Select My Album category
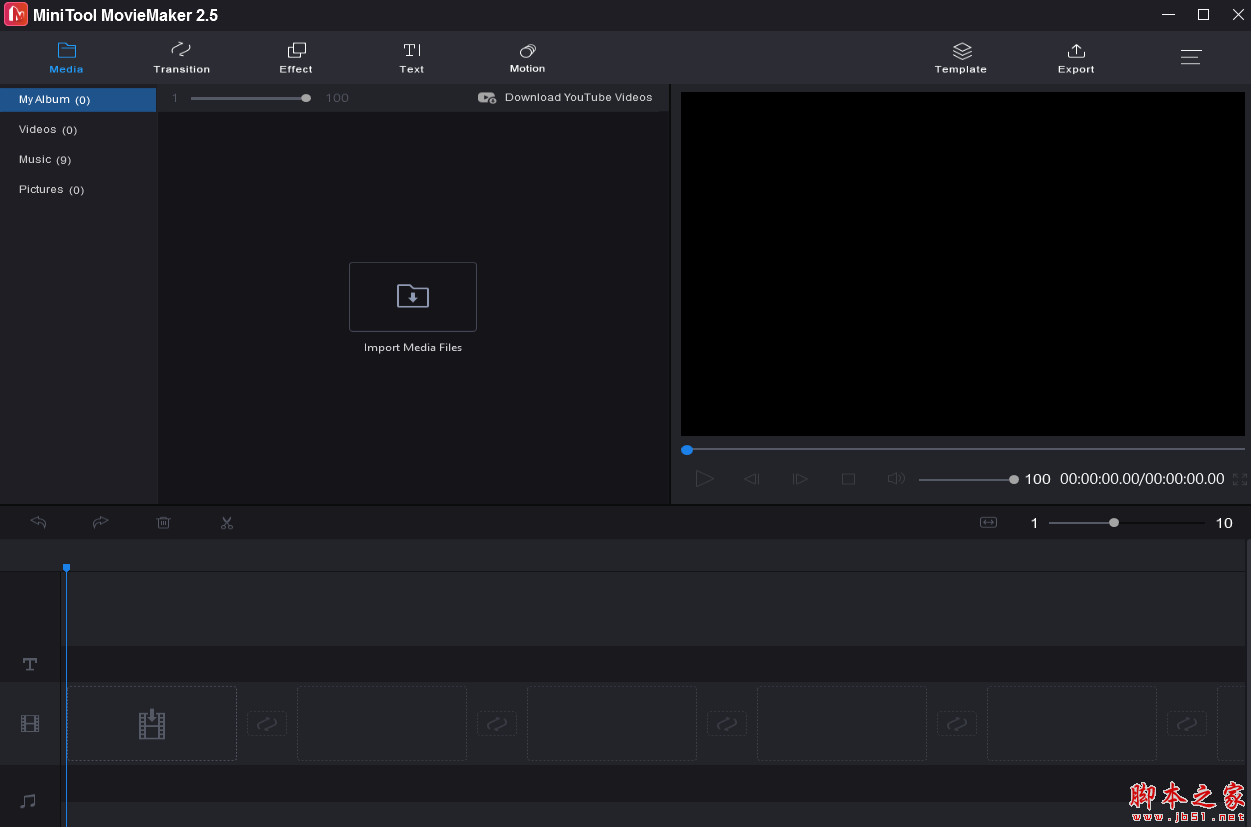Image resolution: width=1256 pixels, height=828 pixels. [78, 100]
